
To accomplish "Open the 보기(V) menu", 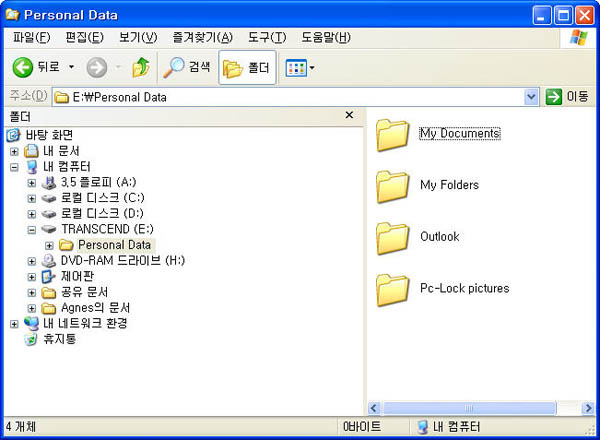I will tap(138, 37).
